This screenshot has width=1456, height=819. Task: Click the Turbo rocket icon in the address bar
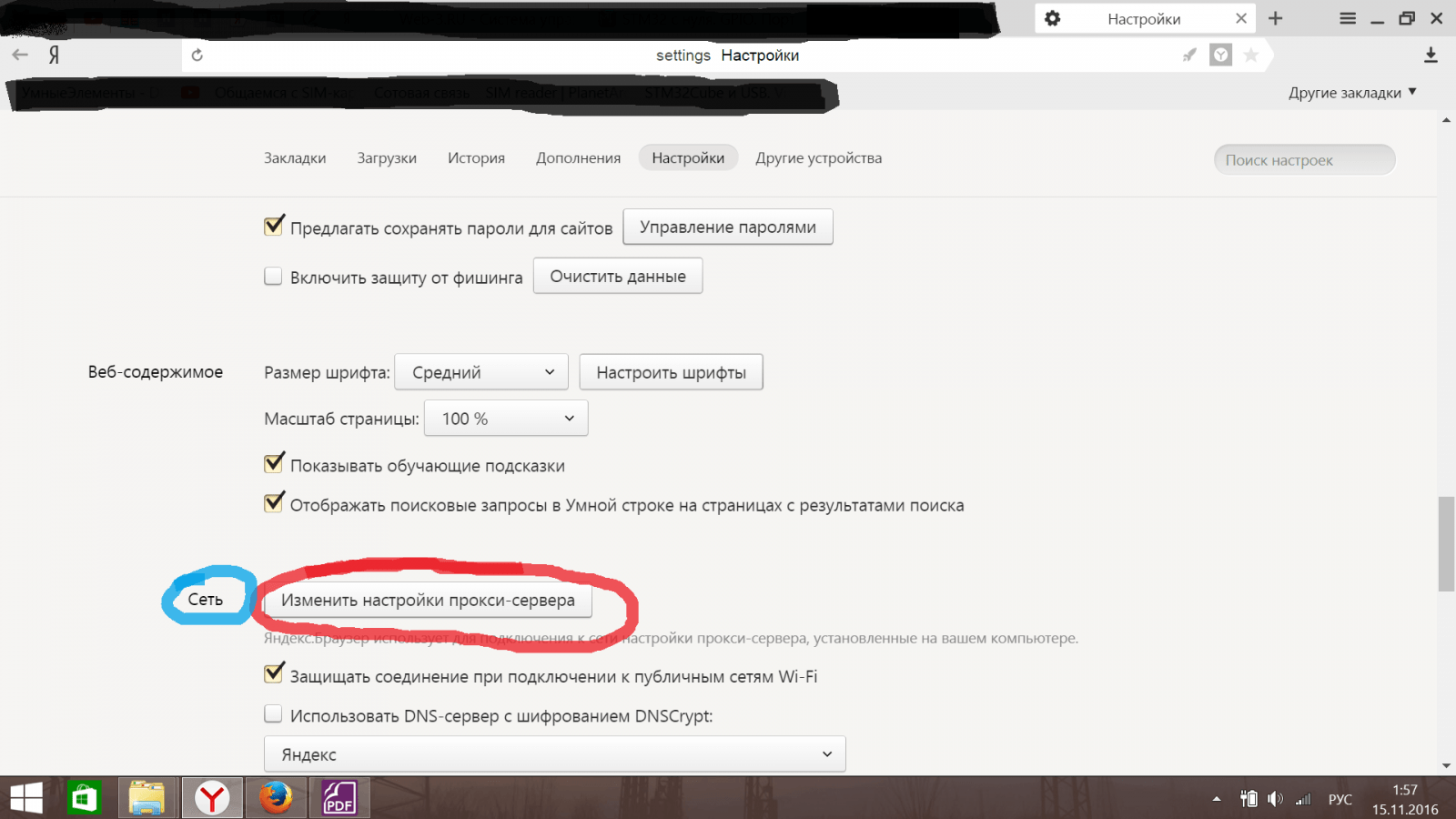click(1189, 56)
